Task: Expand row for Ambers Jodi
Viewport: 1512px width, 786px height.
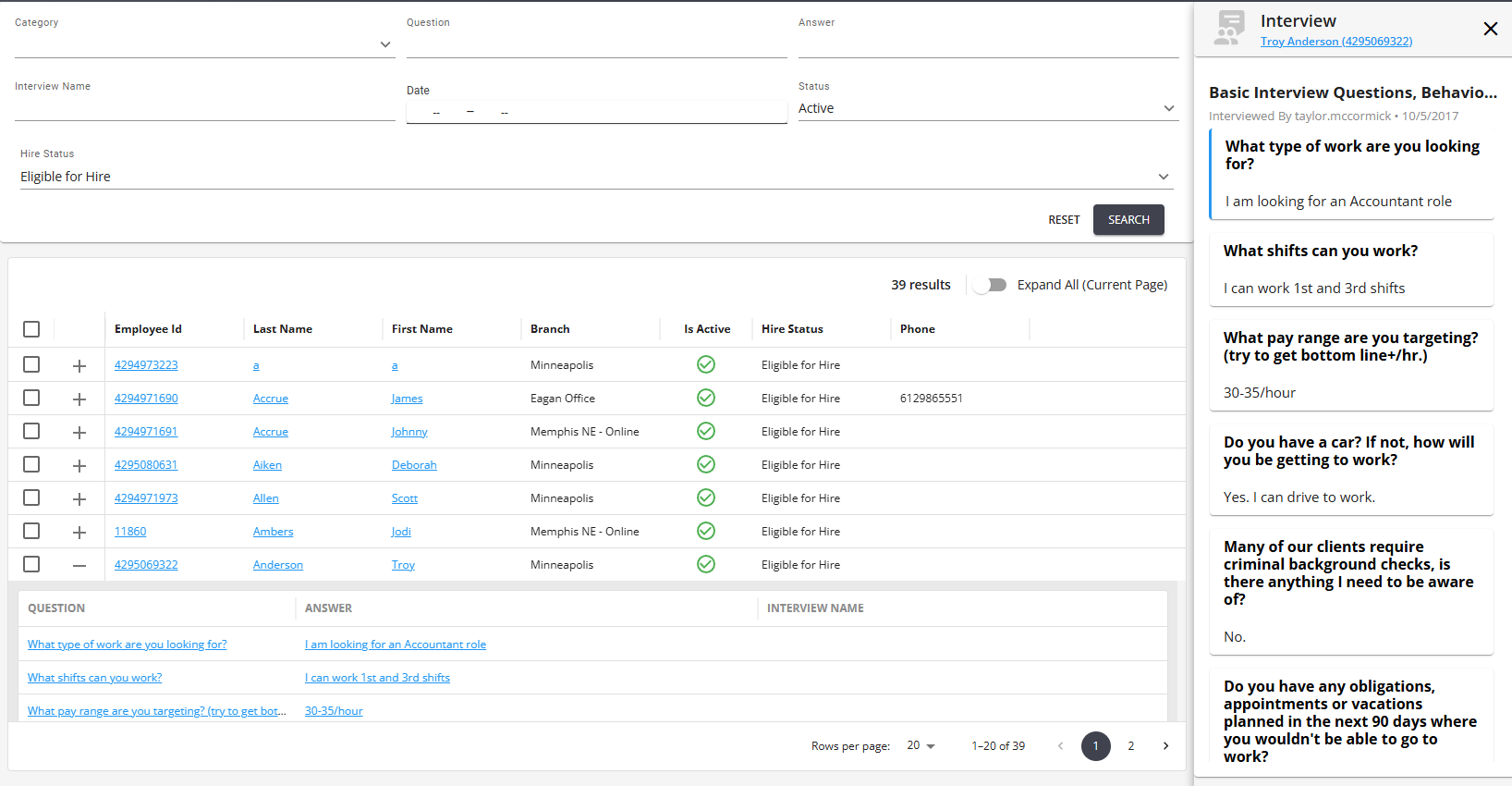Action: (79, 532)
